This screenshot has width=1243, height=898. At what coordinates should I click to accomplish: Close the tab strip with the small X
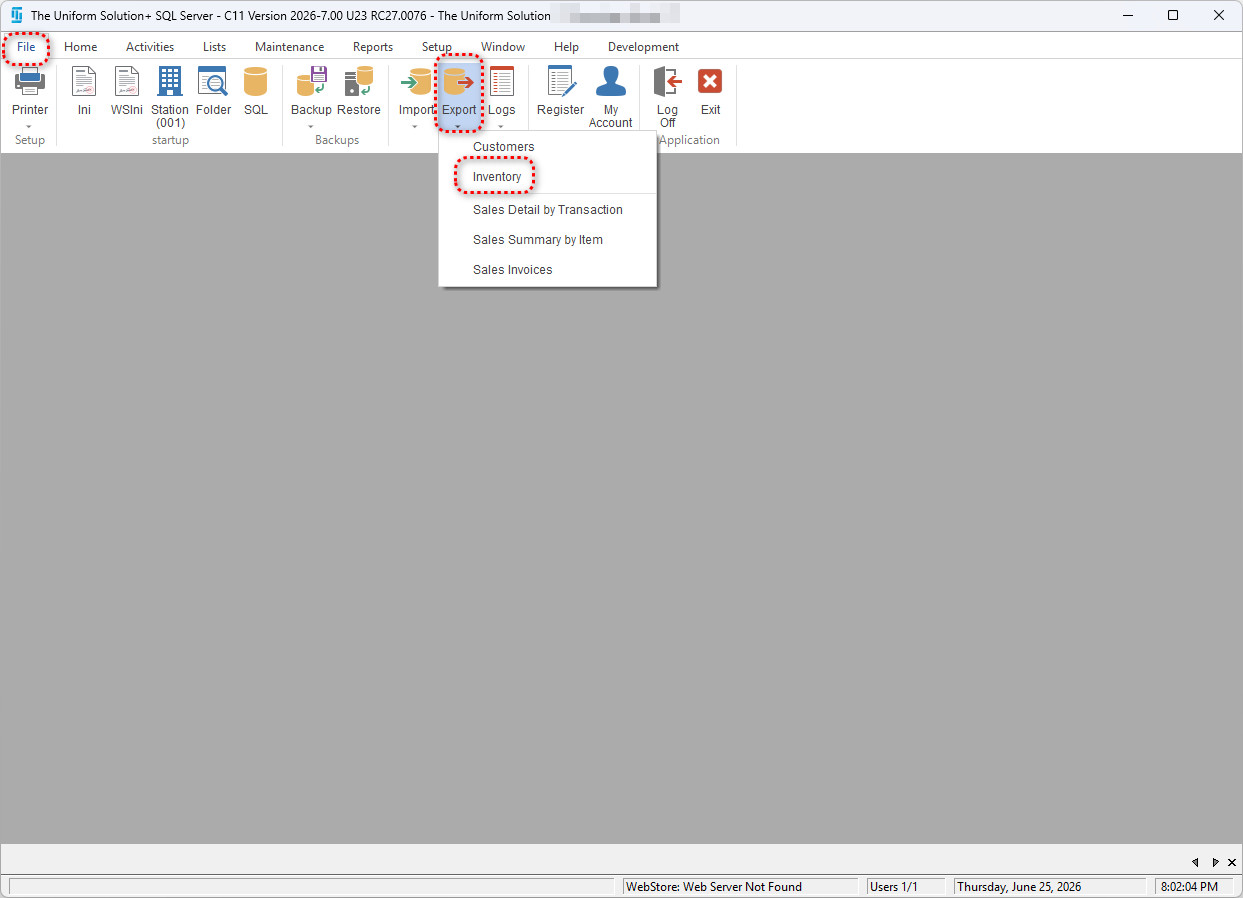[1231, 862]
